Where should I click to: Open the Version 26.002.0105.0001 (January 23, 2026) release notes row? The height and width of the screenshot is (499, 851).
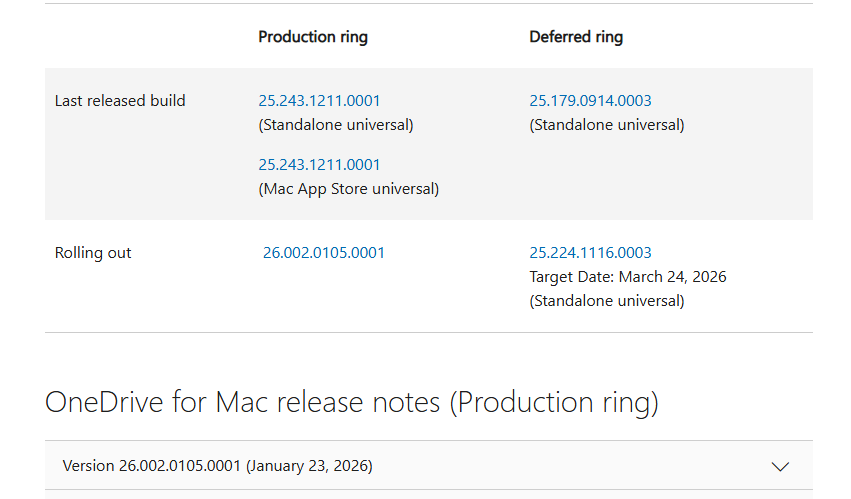point(217,466)
